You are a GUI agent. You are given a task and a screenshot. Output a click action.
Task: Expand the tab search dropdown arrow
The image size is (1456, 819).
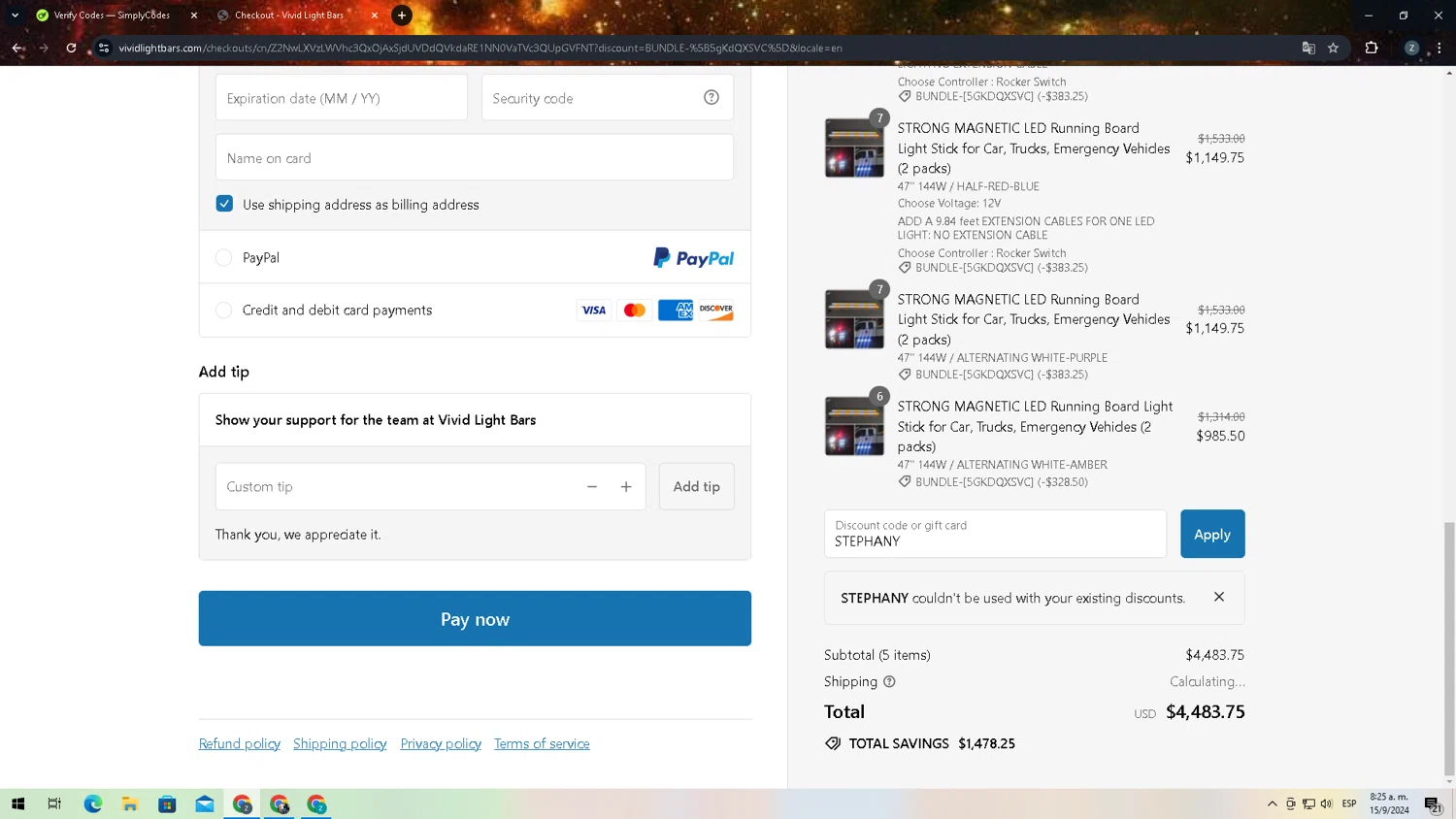point(15,16)
